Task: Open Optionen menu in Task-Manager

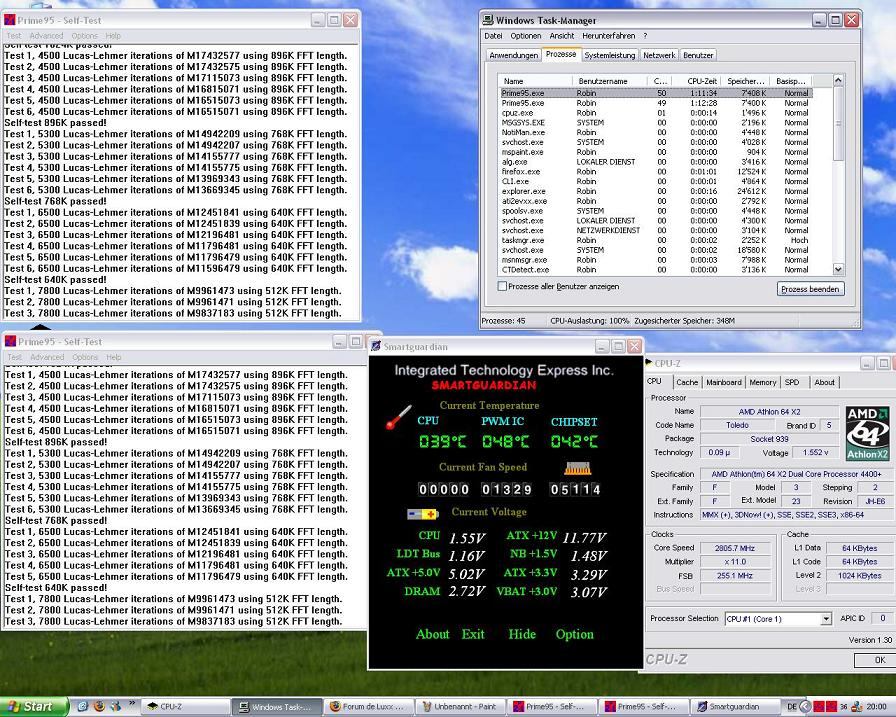Action: click(526, 35)
